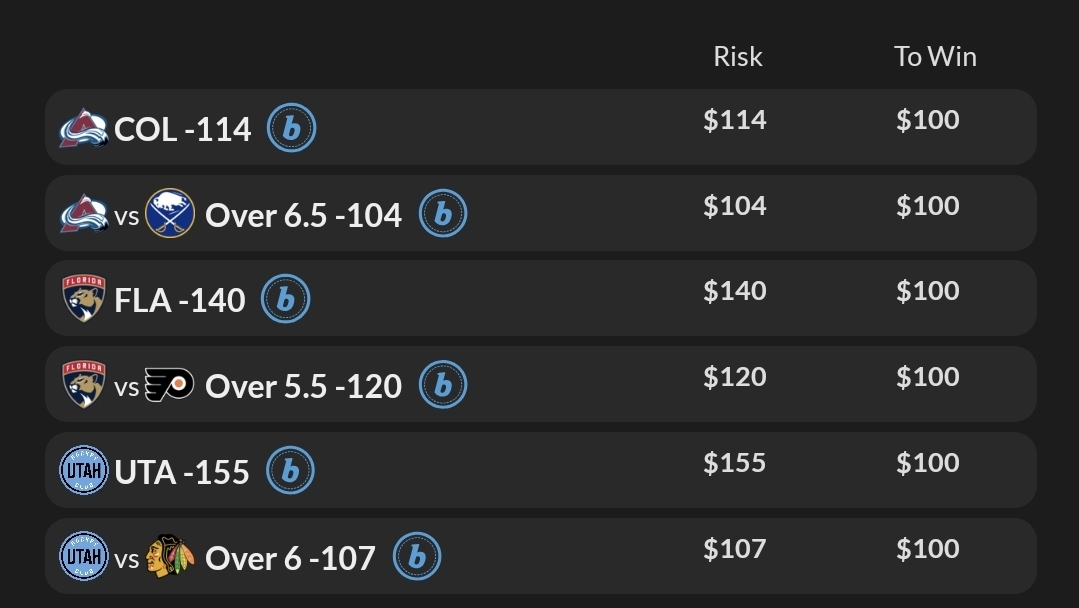Click the Chicago Blackhawks team logo
The image size is (1079, 608).
[x=169, y=557]
